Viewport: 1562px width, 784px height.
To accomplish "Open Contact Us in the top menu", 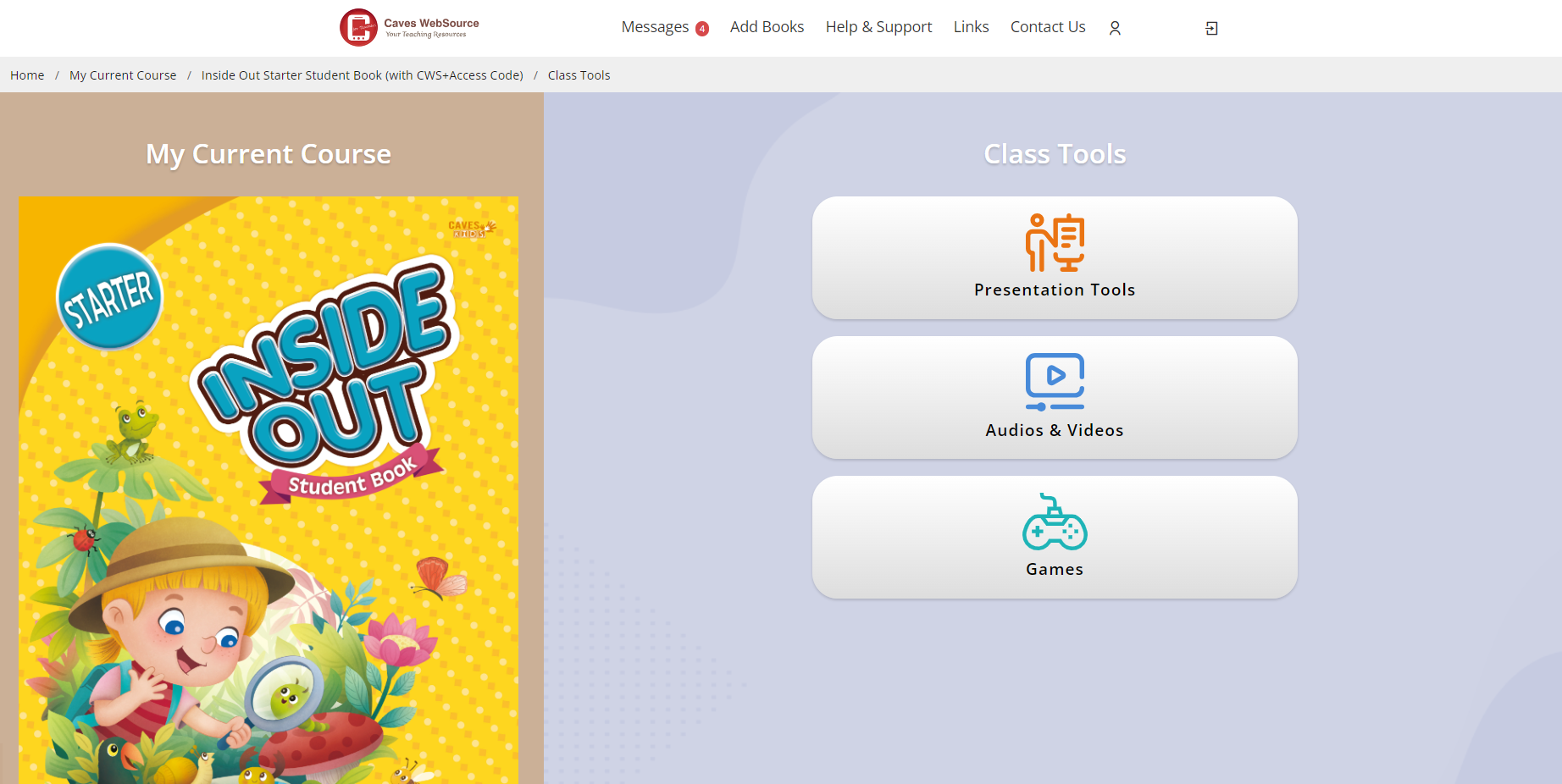I will pos(1048,27).
